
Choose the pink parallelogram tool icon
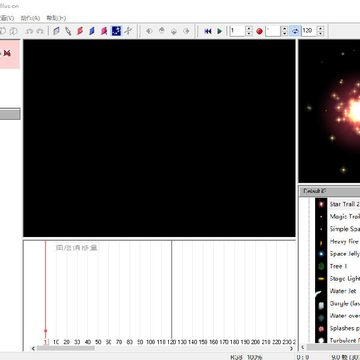[x=104, y=31]
